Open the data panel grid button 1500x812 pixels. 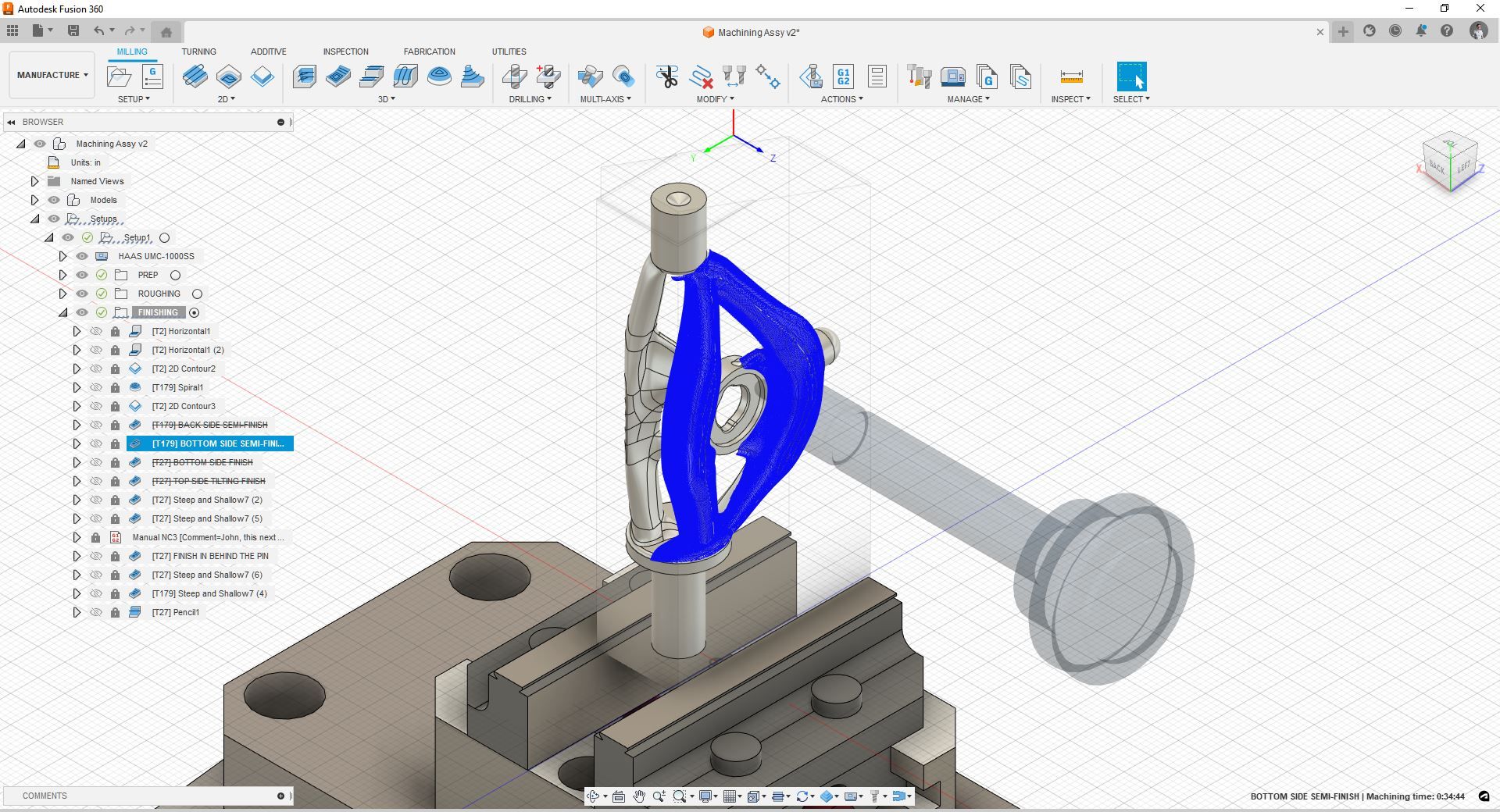12,31
